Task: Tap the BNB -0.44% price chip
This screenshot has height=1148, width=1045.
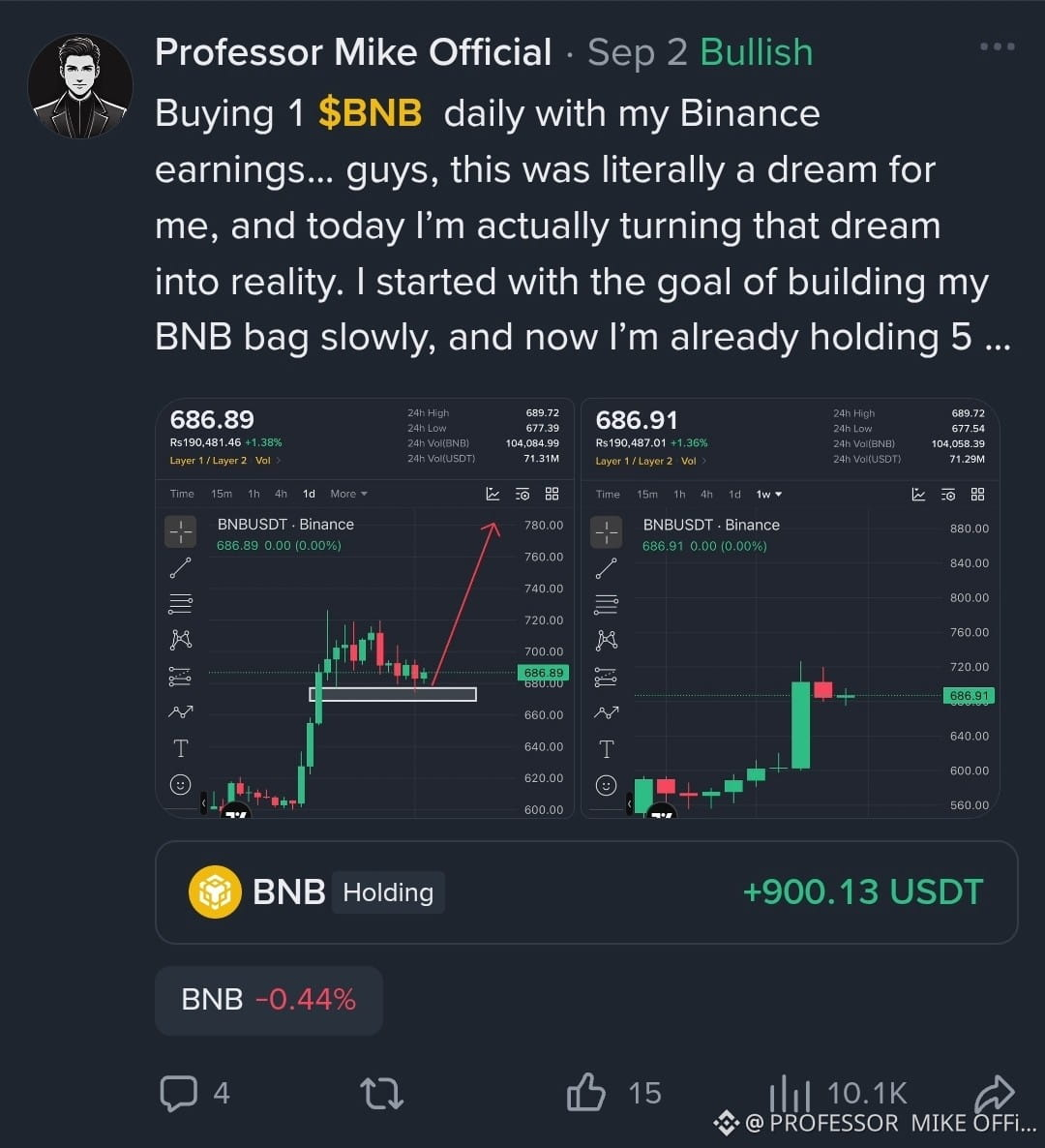Action: point(269,999)
